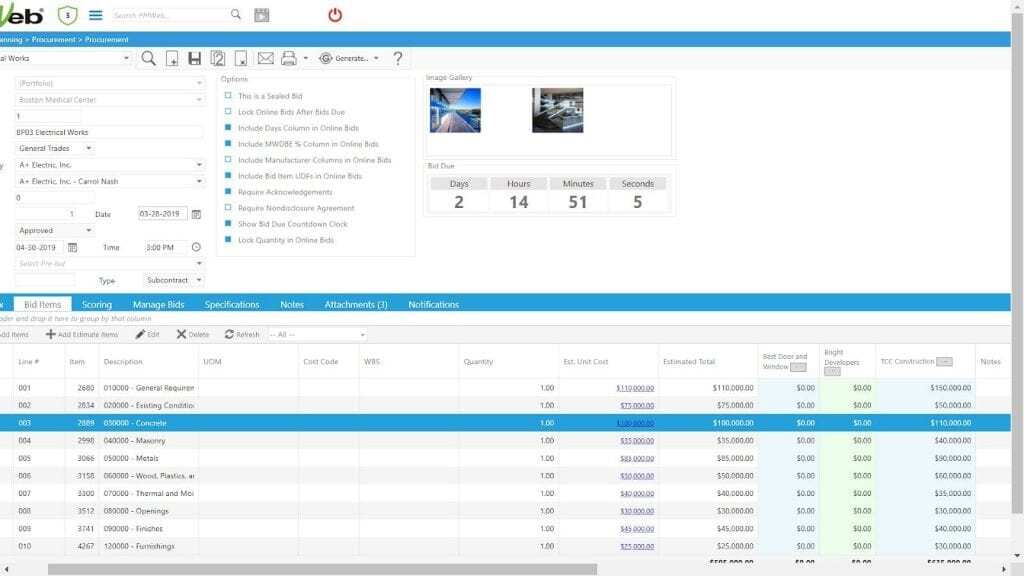Open the Attachments (3) tab

355,304
